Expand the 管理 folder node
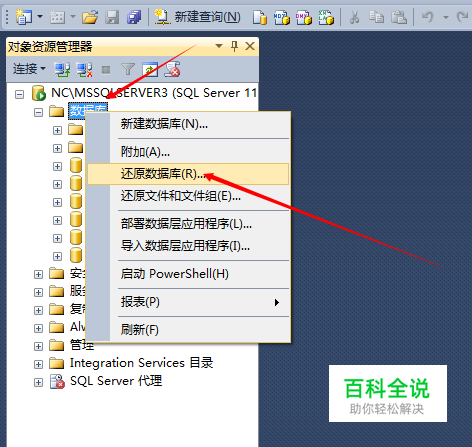The height and width of the screenshot is (447, 472). pyautogui.click(x=39, y=346)
